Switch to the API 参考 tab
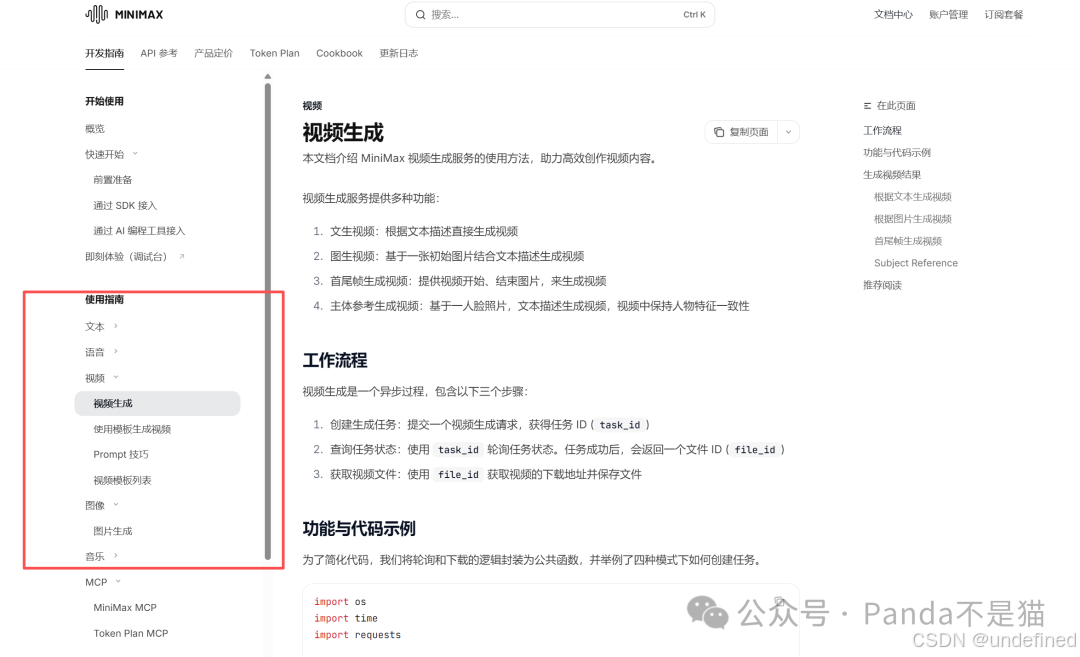This screenshot has width=1080, height=657. point(159,53)
